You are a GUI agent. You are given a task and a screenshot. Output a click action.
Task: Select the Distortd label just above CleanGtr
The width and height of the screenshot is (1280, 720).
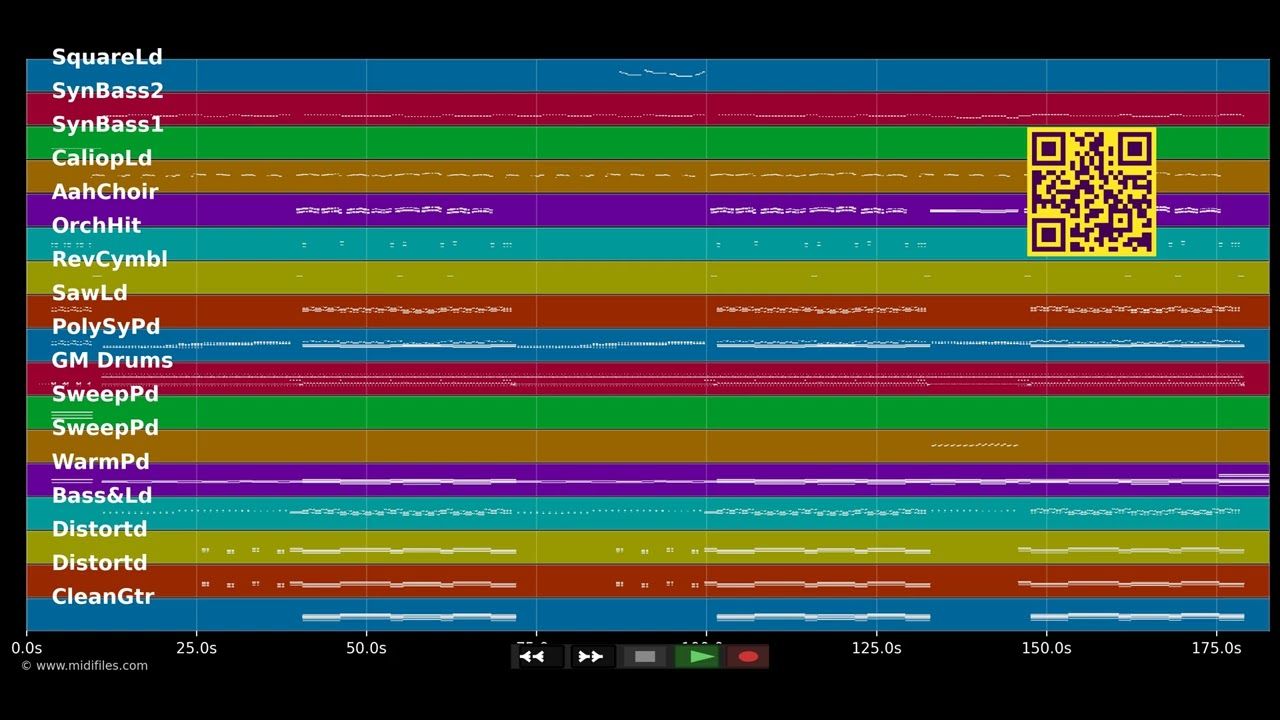click(99, 563)
